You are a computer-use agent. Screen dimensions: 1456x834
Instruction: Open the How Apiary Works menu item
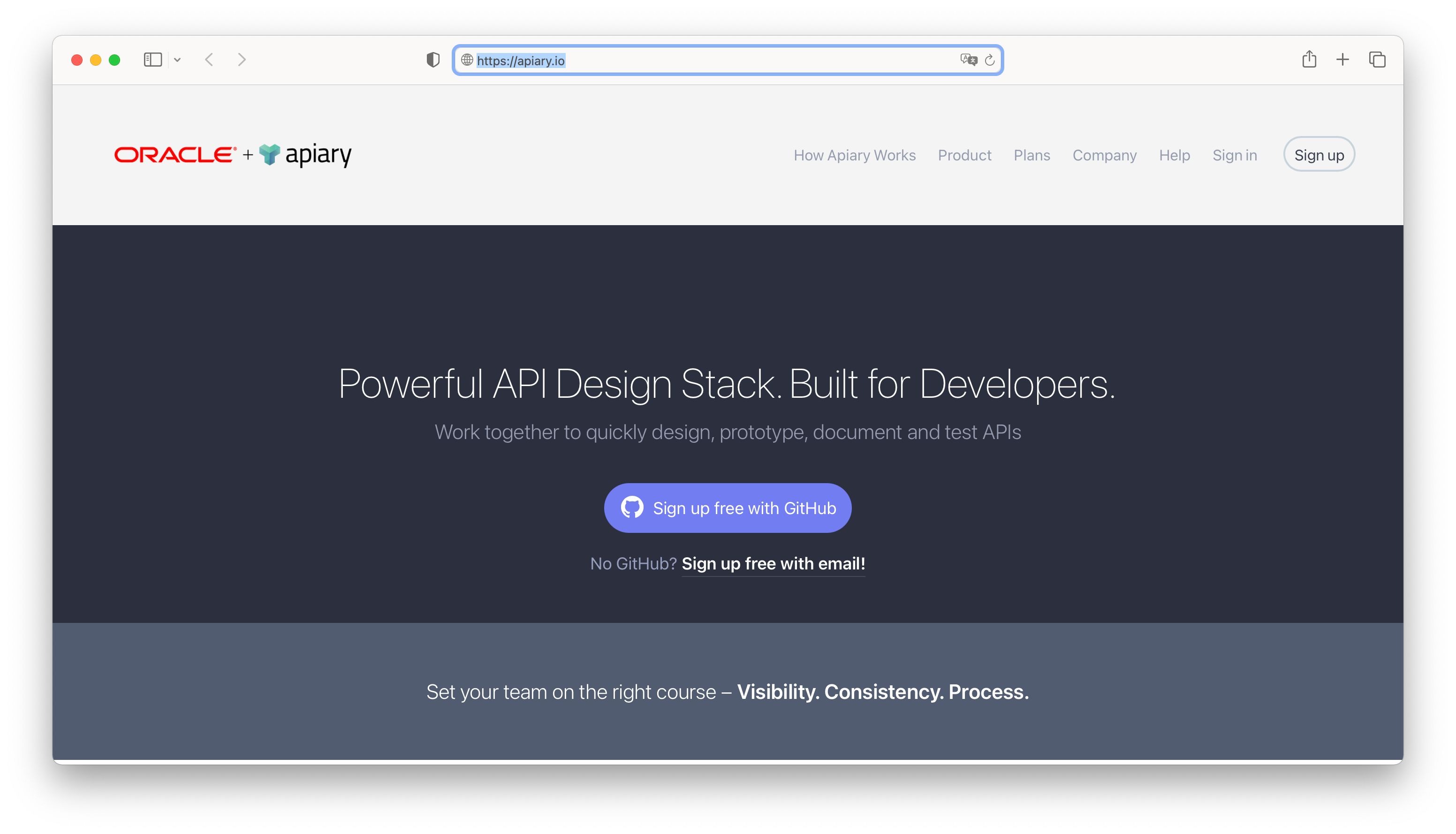point(855,155)
